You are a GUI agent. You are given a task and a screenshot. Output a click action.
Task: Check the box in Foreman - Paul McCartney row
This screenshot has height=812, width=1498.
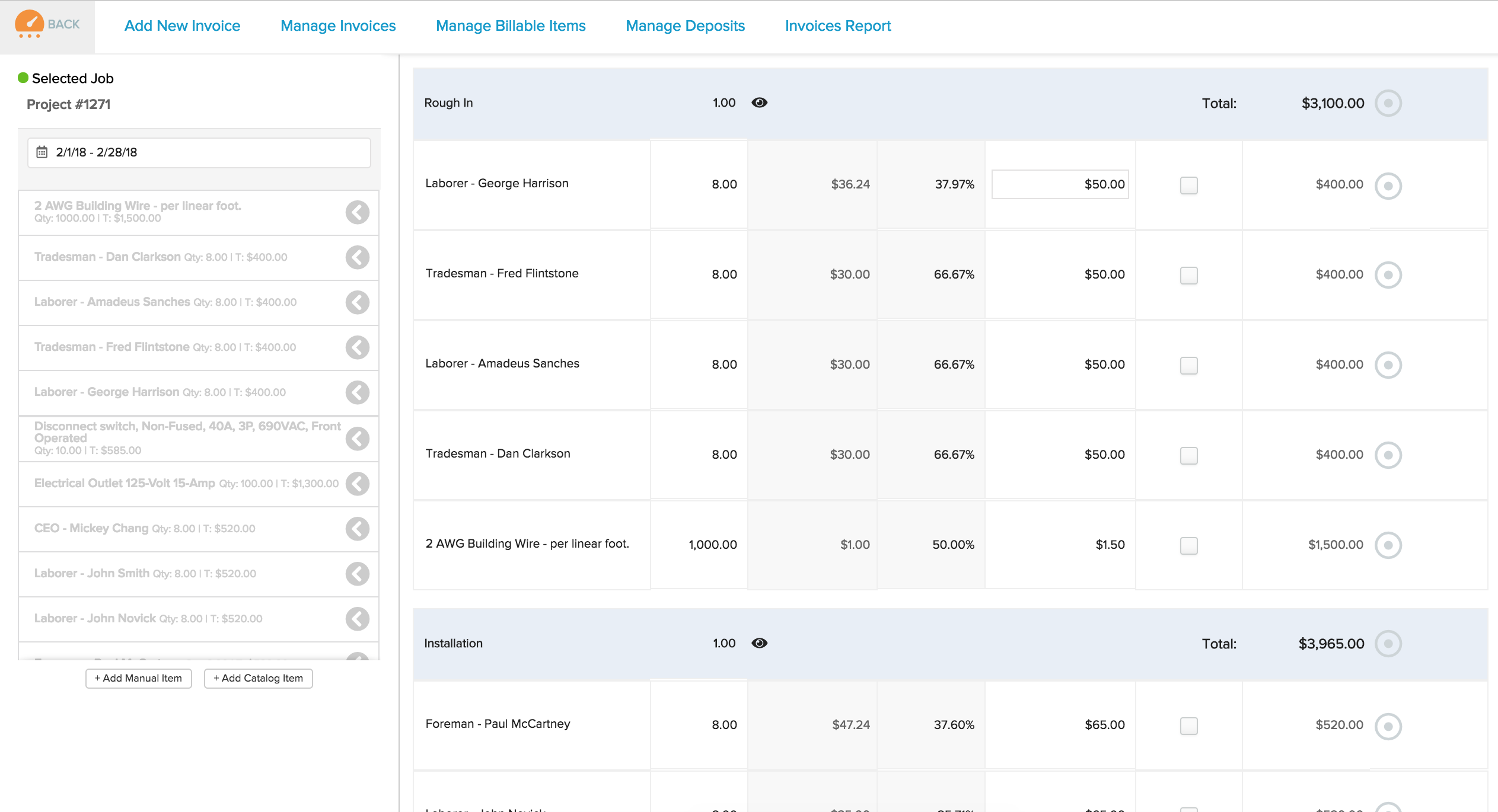(x=1189, y=726)
